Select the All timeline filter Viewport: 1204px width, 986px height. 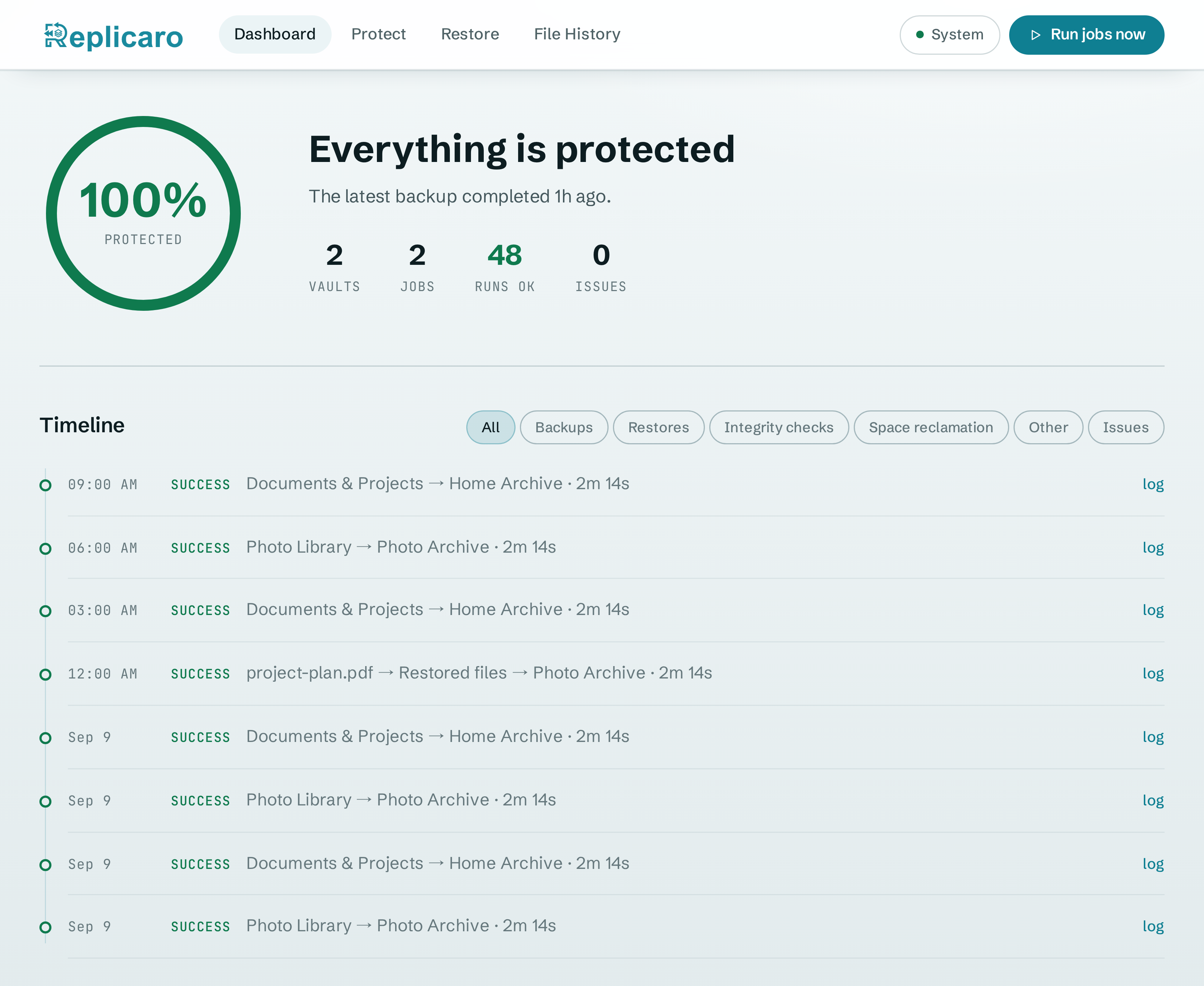coord(491,427)
